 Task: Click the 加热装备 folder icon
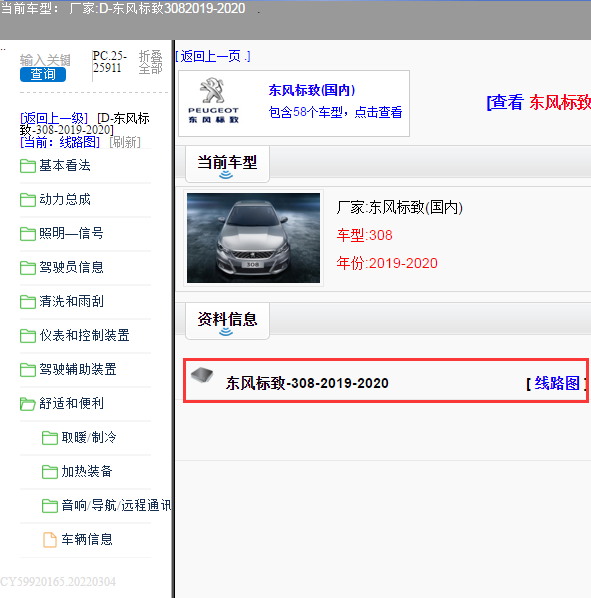tap(50, 471)
